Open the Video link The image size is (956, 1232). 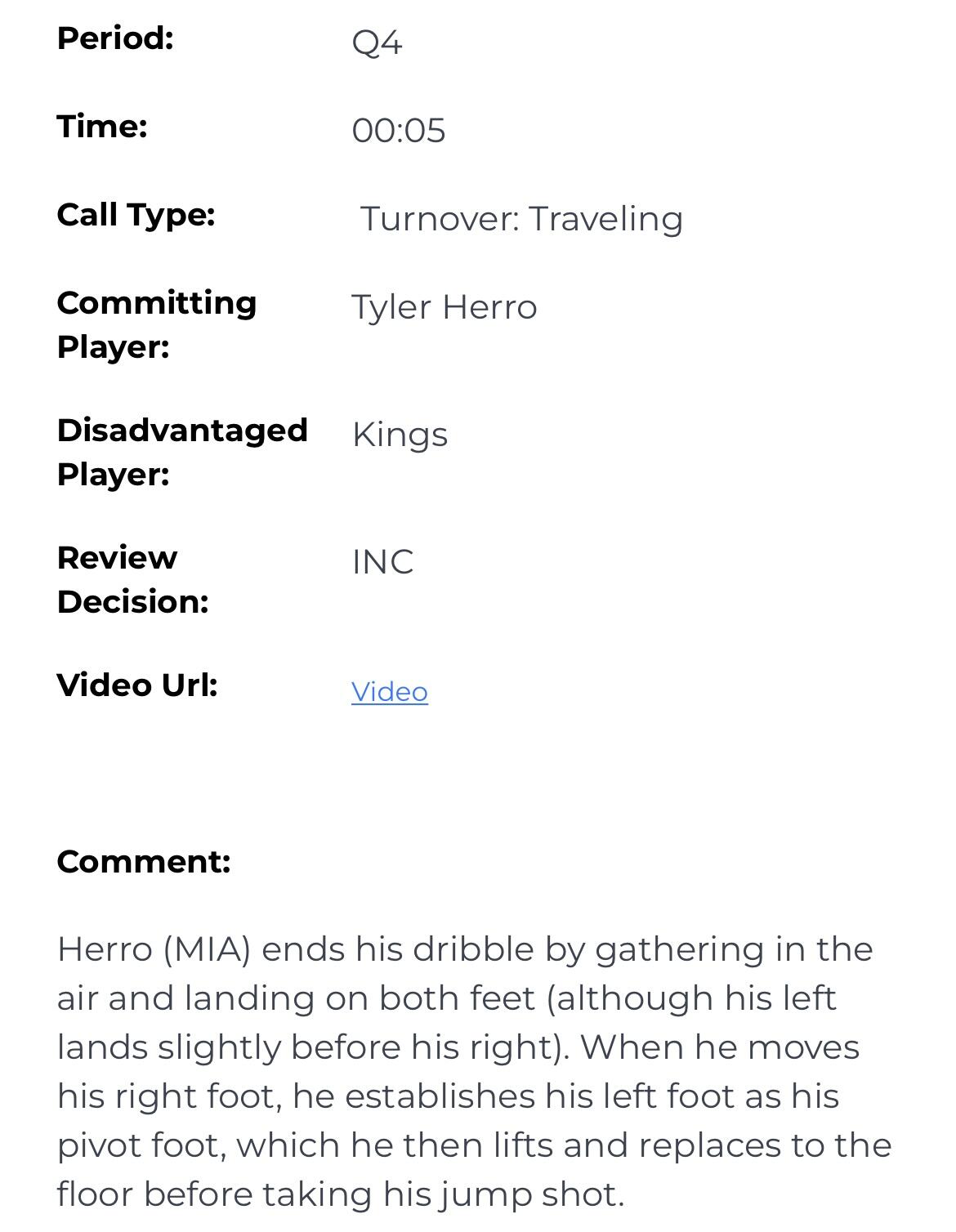[x=389, y=692]
